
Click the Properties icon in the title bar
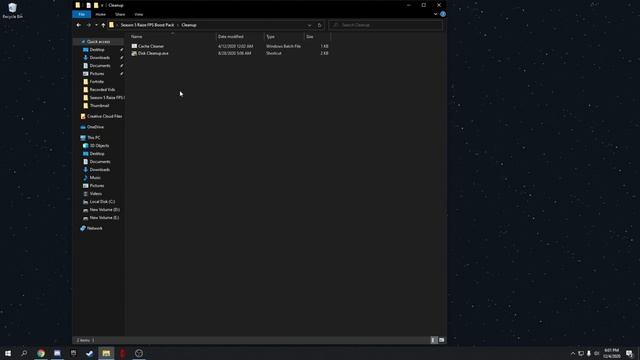(x=88, y=5)
